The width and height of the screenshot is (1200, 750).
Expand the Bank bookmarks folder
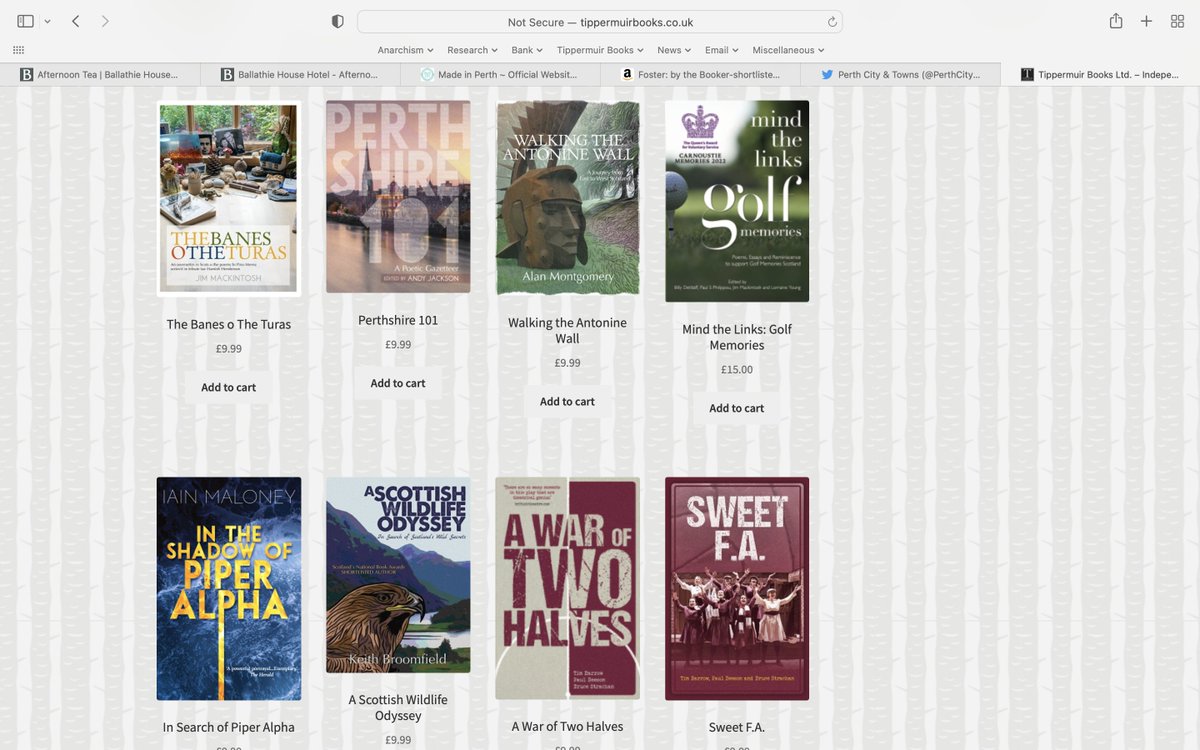pyautogui.click(x=527, y=50)
